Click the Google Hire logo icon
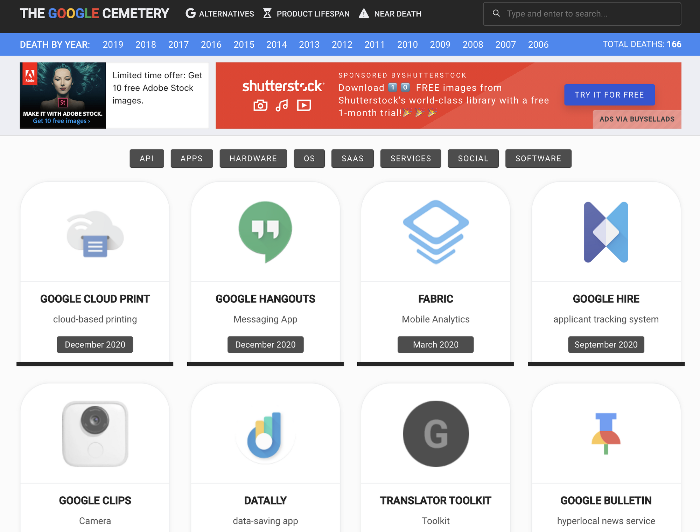Screen dimensions: 700x532 pos(606,232)
